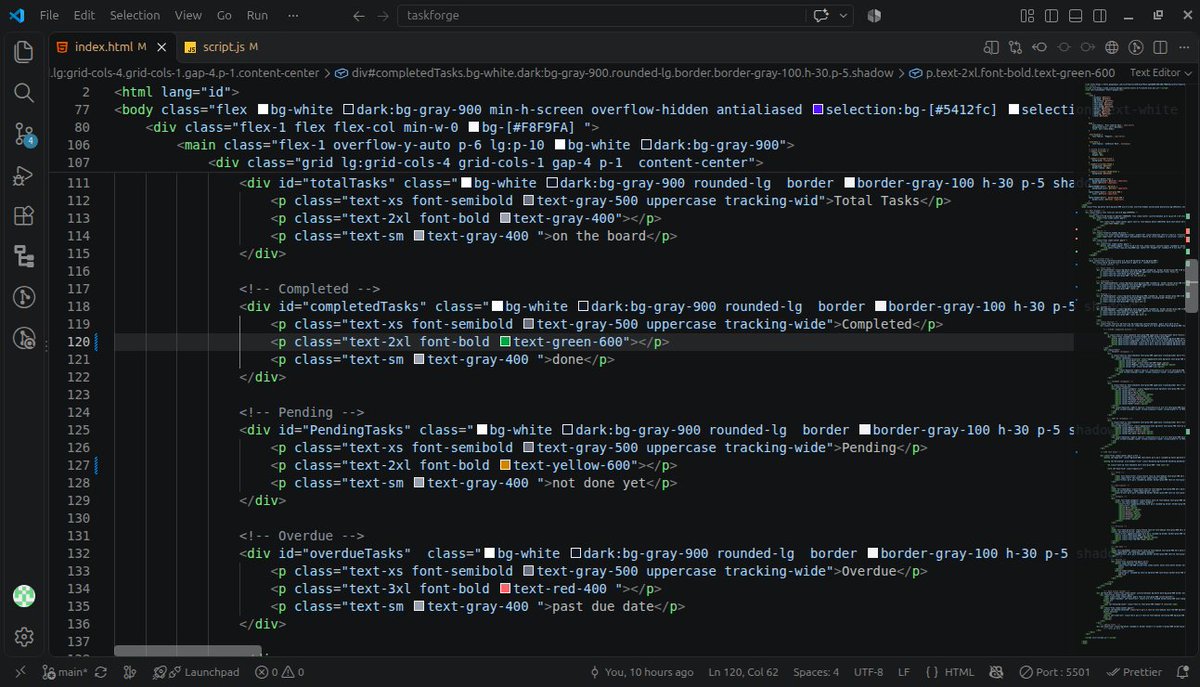Open the Selection menu
The image size is (1200, 687).
click(x=135, y=15)
